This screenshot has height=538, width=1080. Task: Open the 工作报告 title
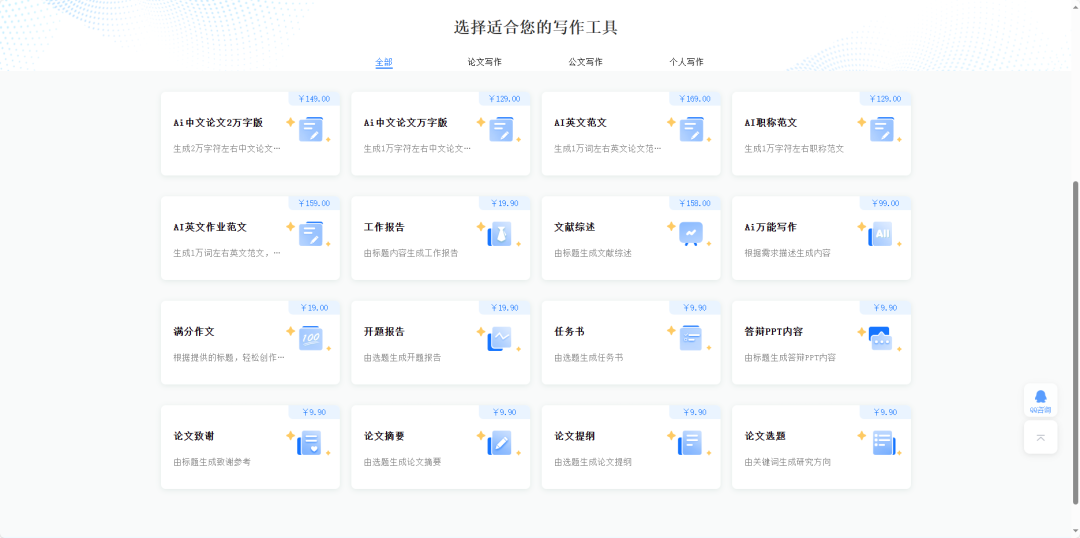pos(384,227)
